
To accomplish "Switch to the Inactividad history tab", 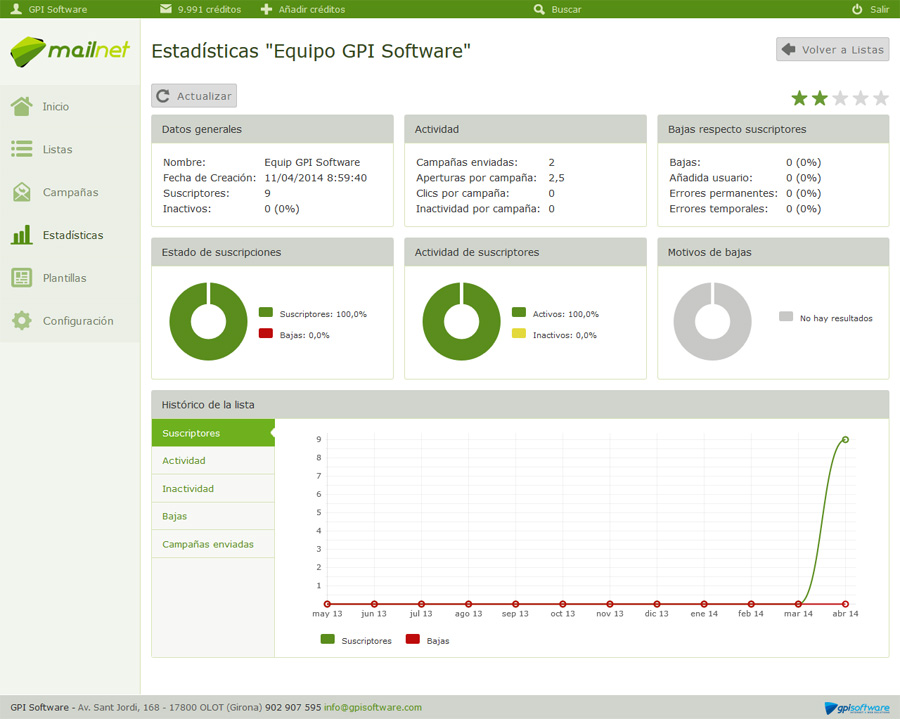I will coord(213,488).
